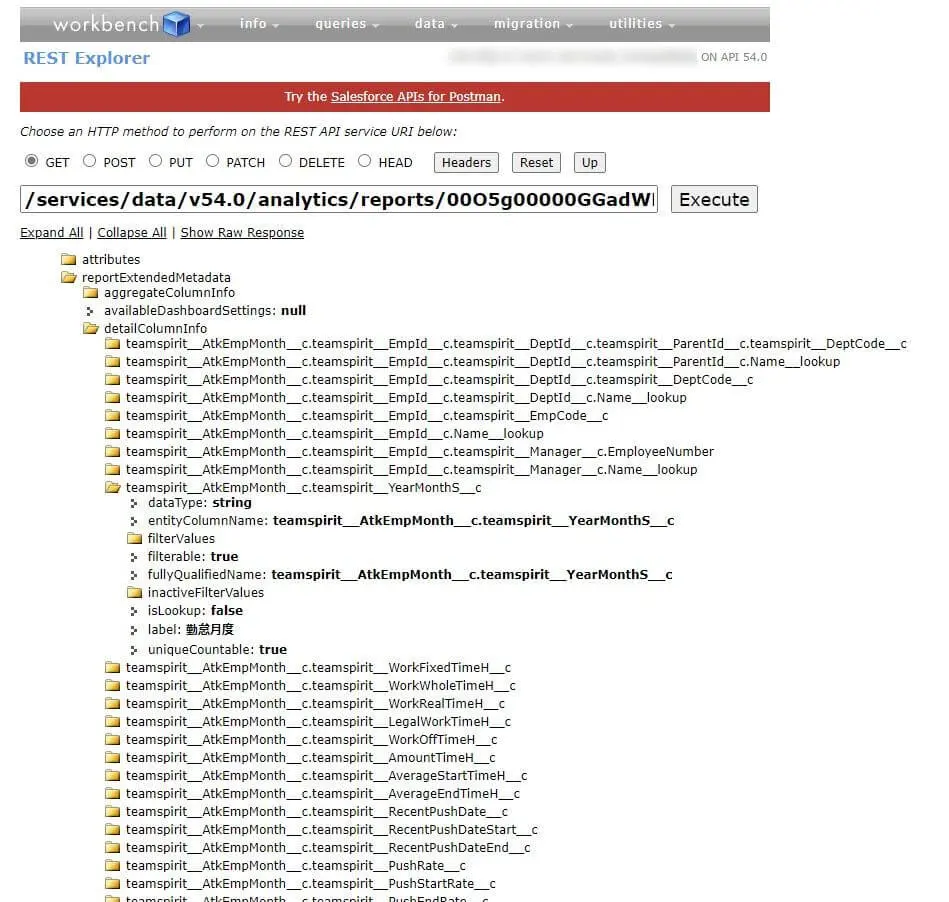
Task: Open the info dropdown menu
Action: click(x=259, y=24)
